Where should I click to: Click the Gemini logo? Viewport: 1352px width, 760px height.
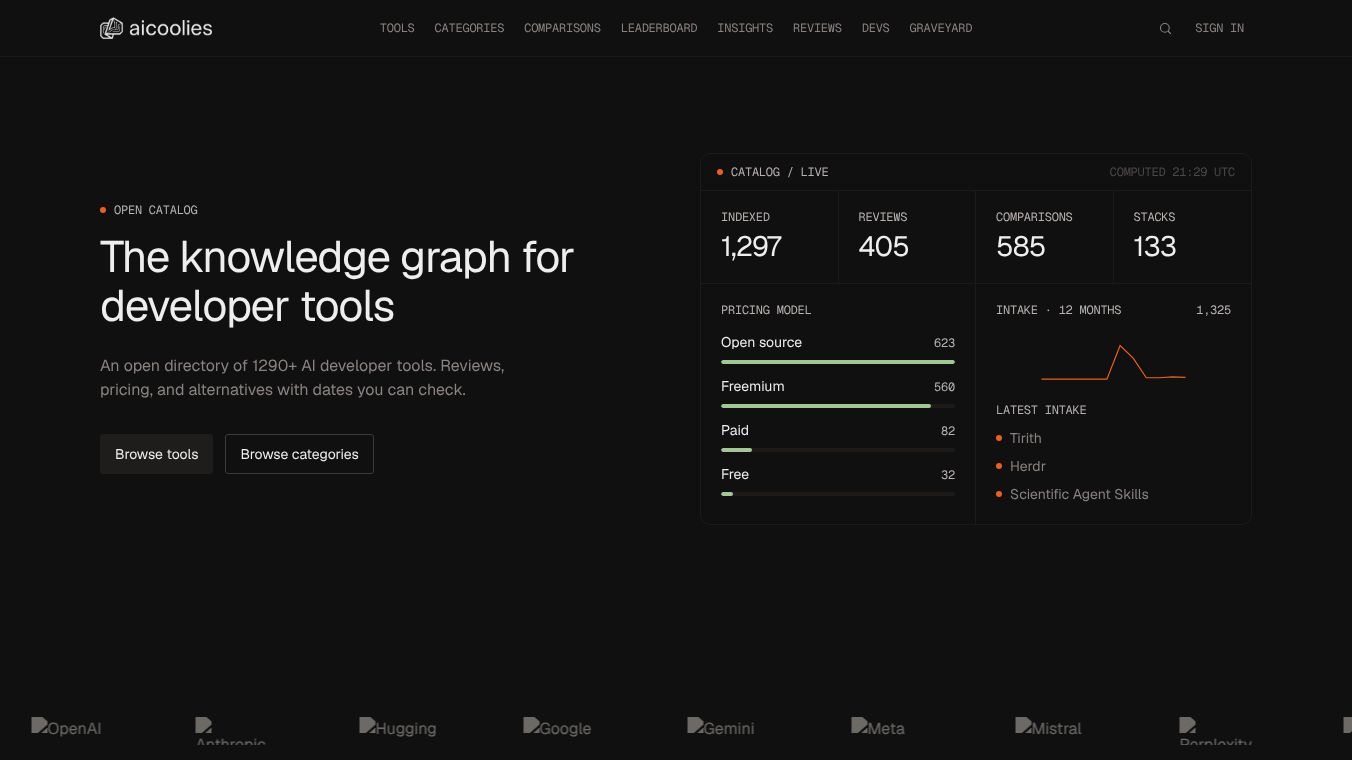tap(721, 728)
